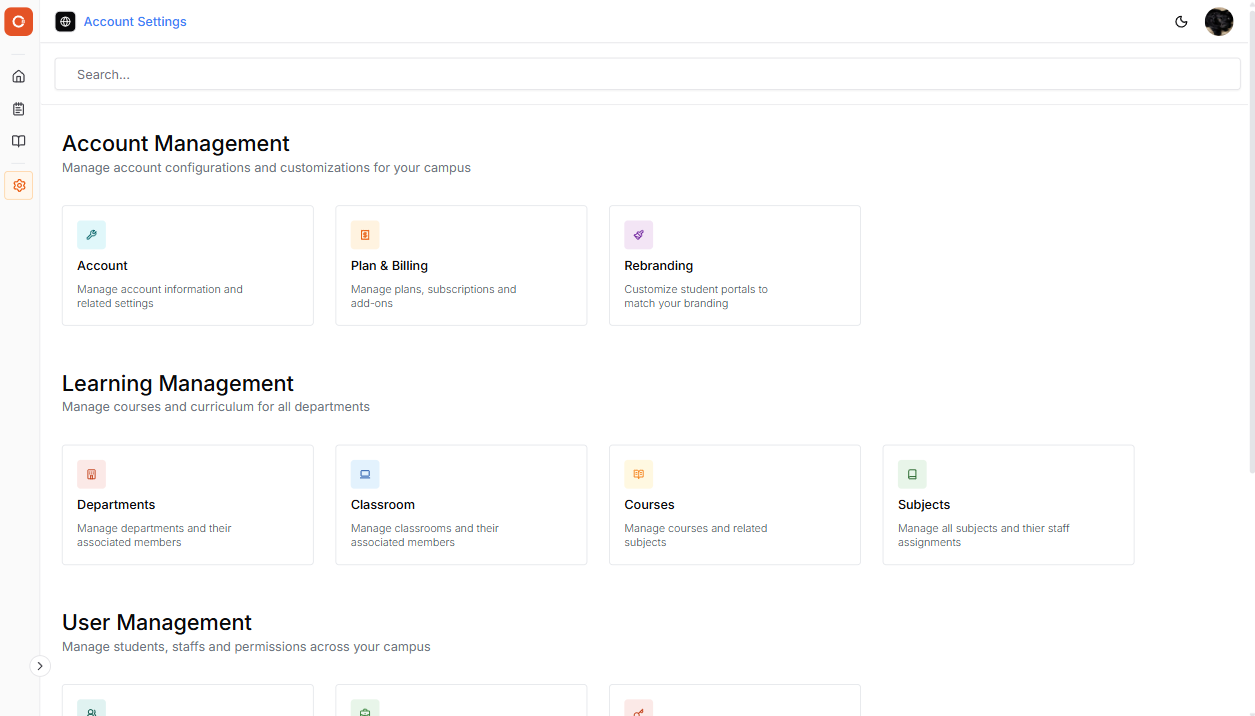Open the Rebranding settings card

click(x=734, y=265)
